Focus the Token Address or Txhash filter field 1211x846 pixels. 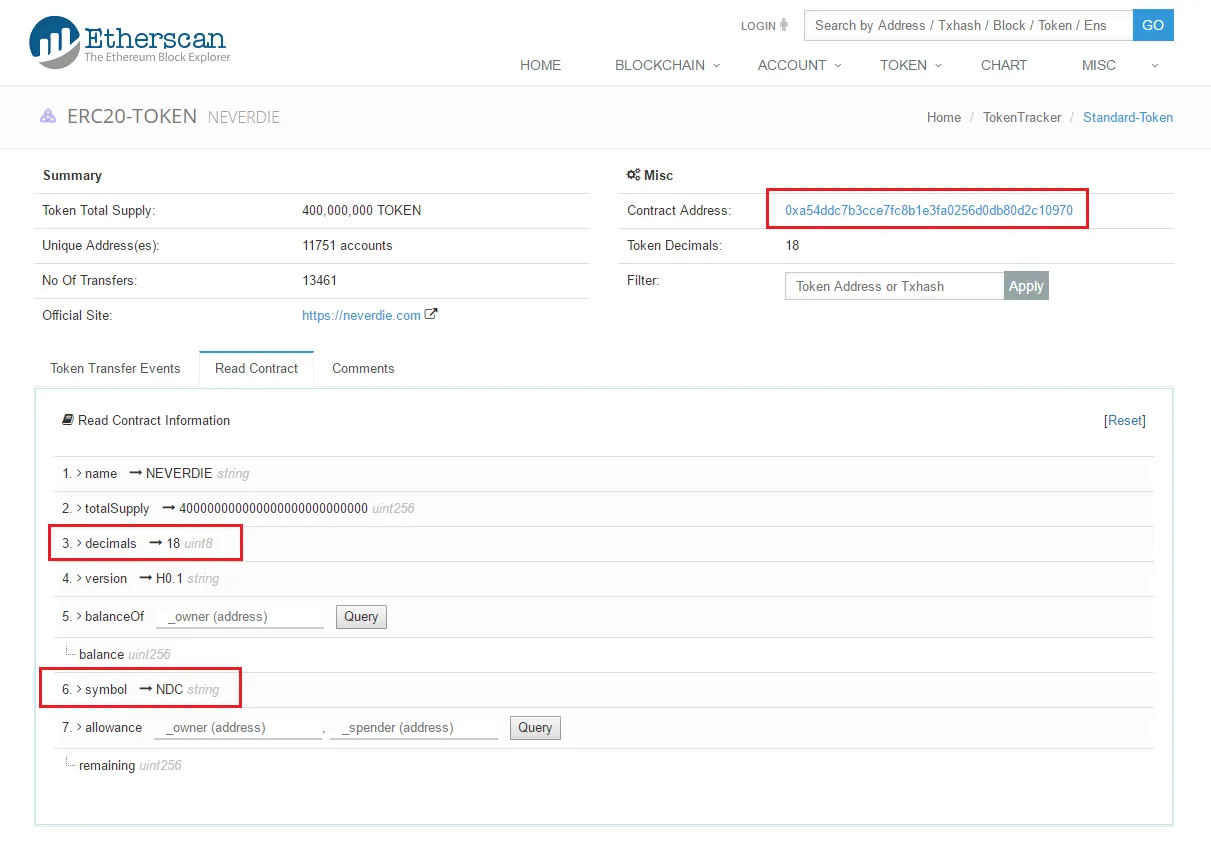tap(894, 286)
